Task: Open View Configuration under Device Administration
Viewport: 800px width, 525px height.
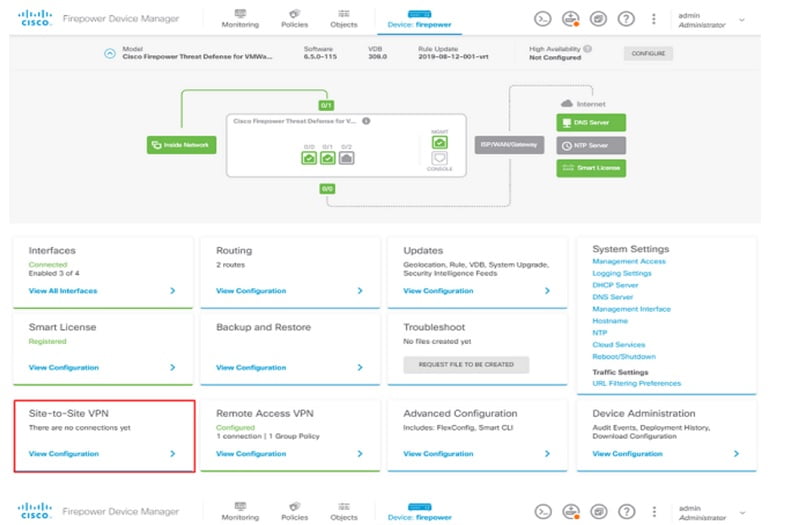Action: (x=627, y=454)
